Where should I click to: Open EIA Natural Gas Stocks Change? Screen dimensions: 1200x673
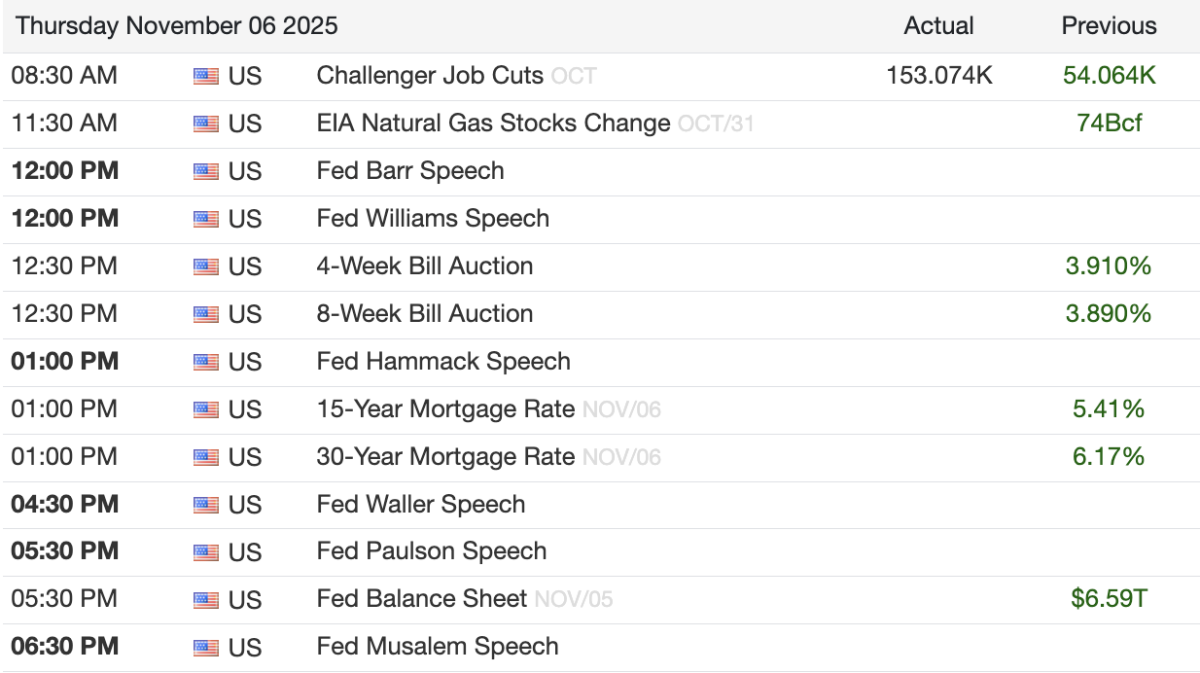pyautogui.click(x=493, y=123)
